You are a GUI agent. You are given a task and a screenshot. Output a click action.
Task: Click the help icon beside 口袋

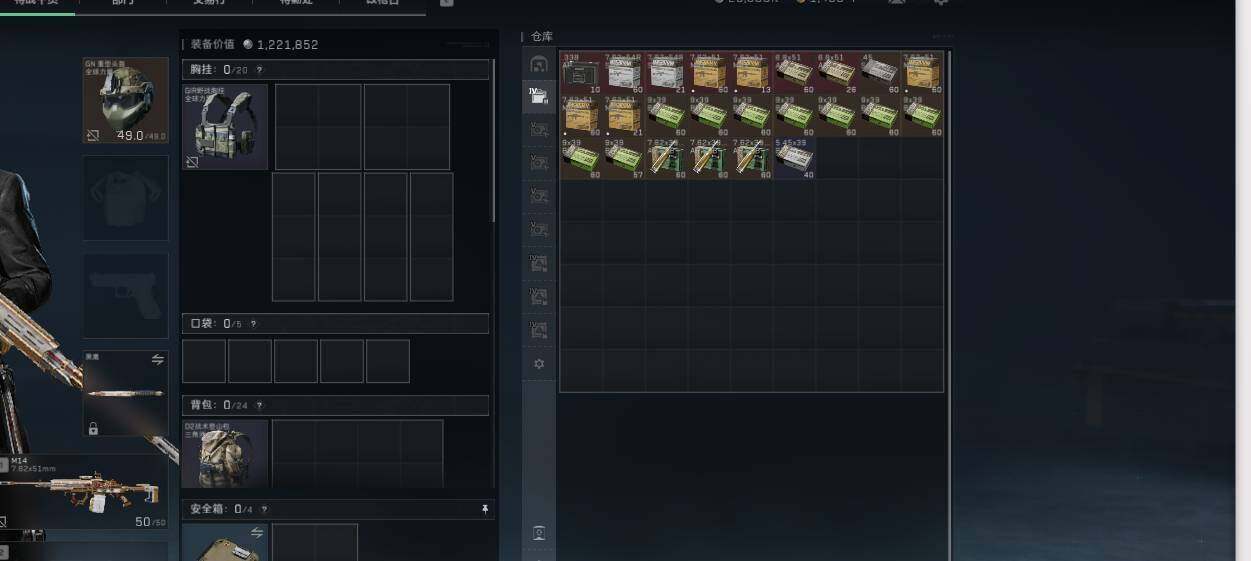(x=253, y=324)
